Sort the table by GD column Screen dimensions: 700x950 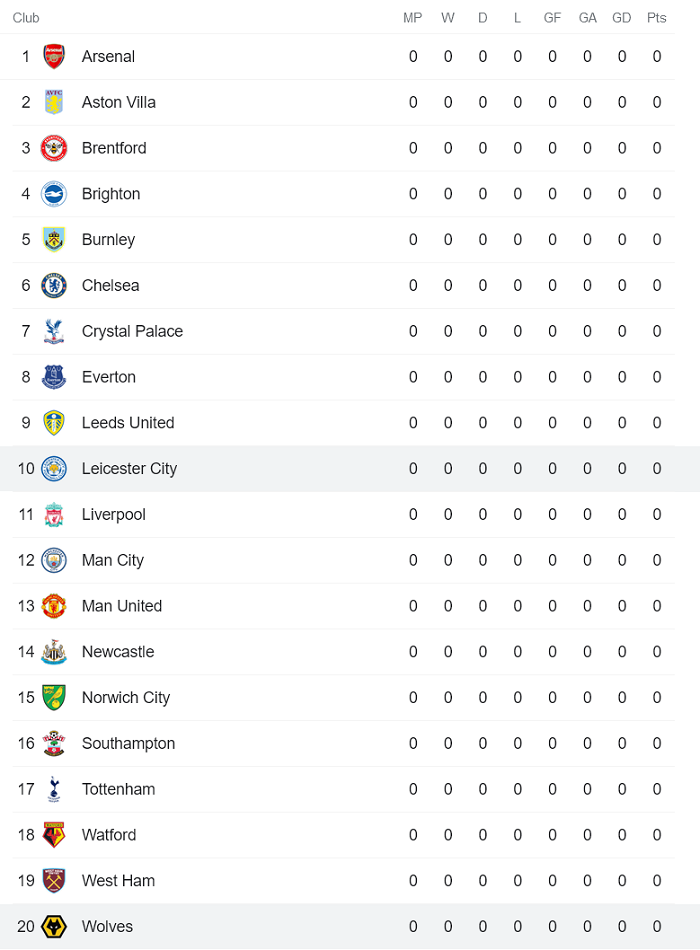(621, 17)
